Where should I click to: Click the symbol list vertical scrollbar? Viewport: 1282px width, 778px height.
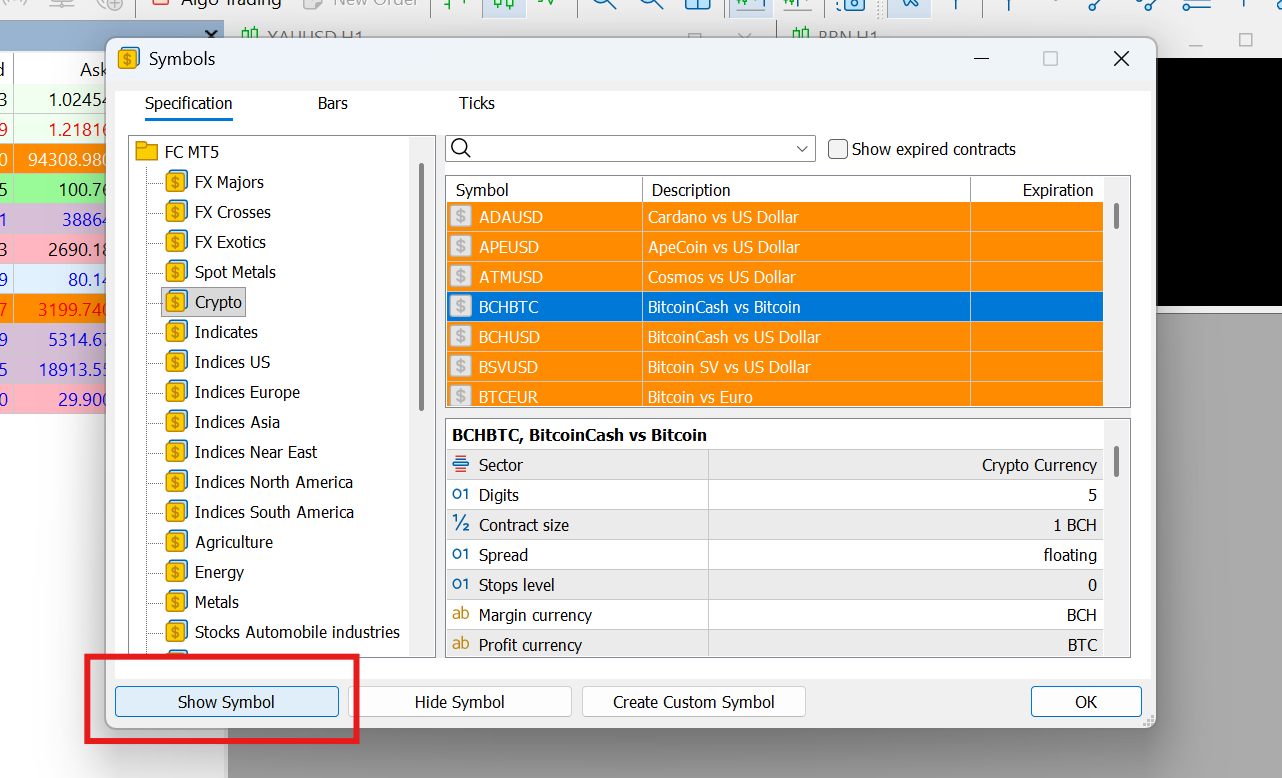[1116, 216]
